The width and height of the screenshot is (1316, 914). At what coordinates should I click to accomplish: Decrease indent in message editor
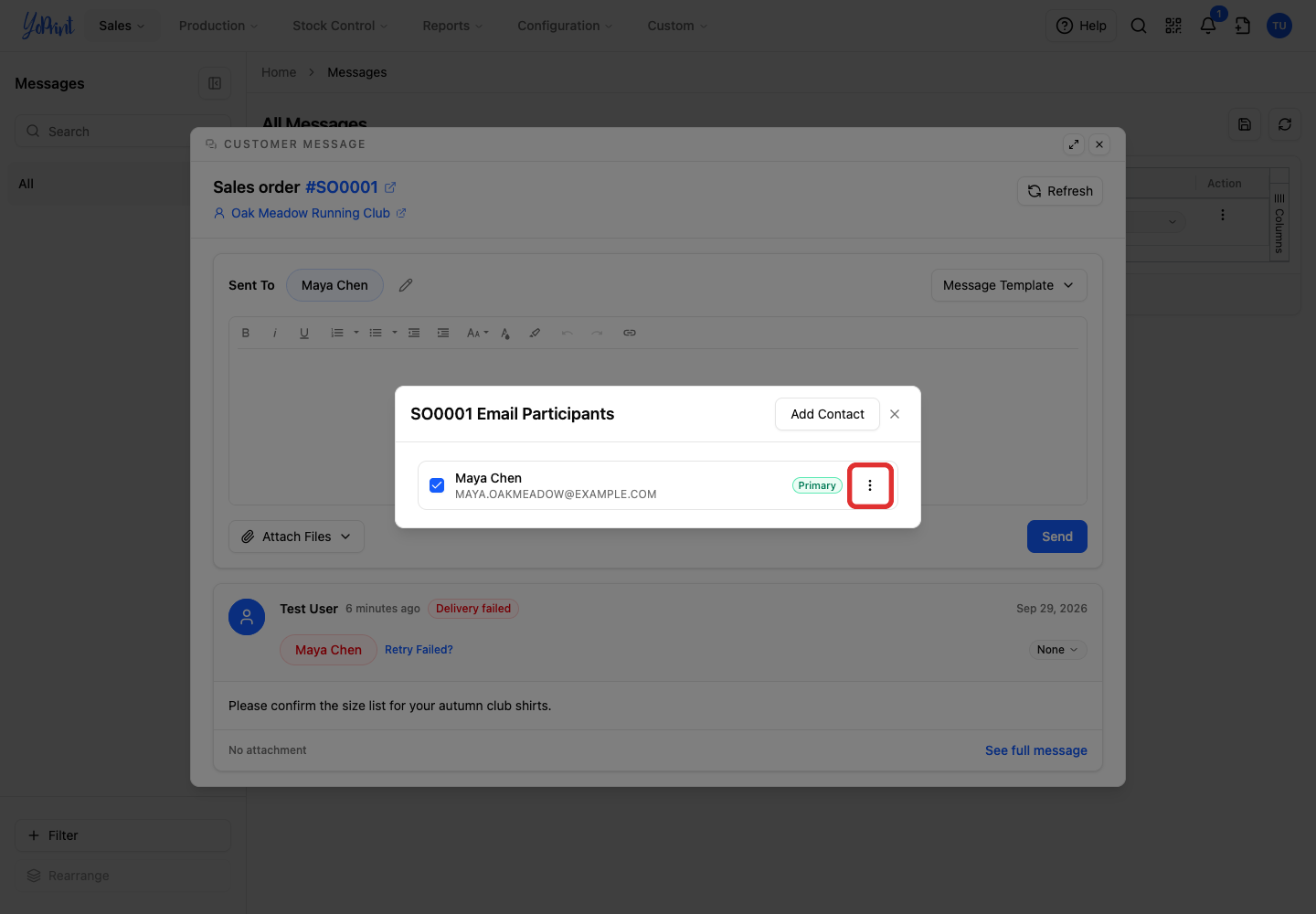[x=414, y=333]
